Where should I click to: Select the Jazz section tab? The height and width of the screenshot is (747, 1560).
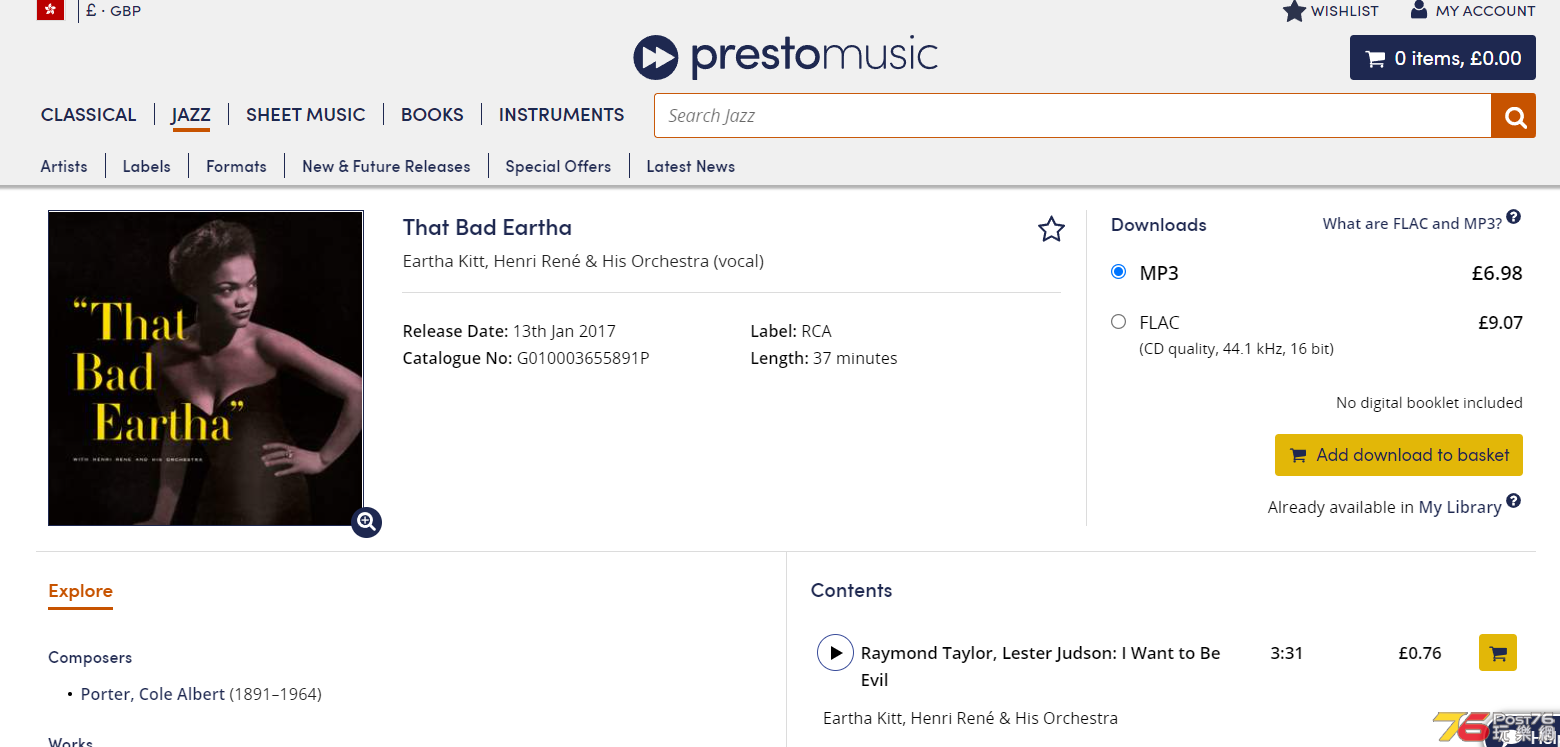[x=190, y=115]
